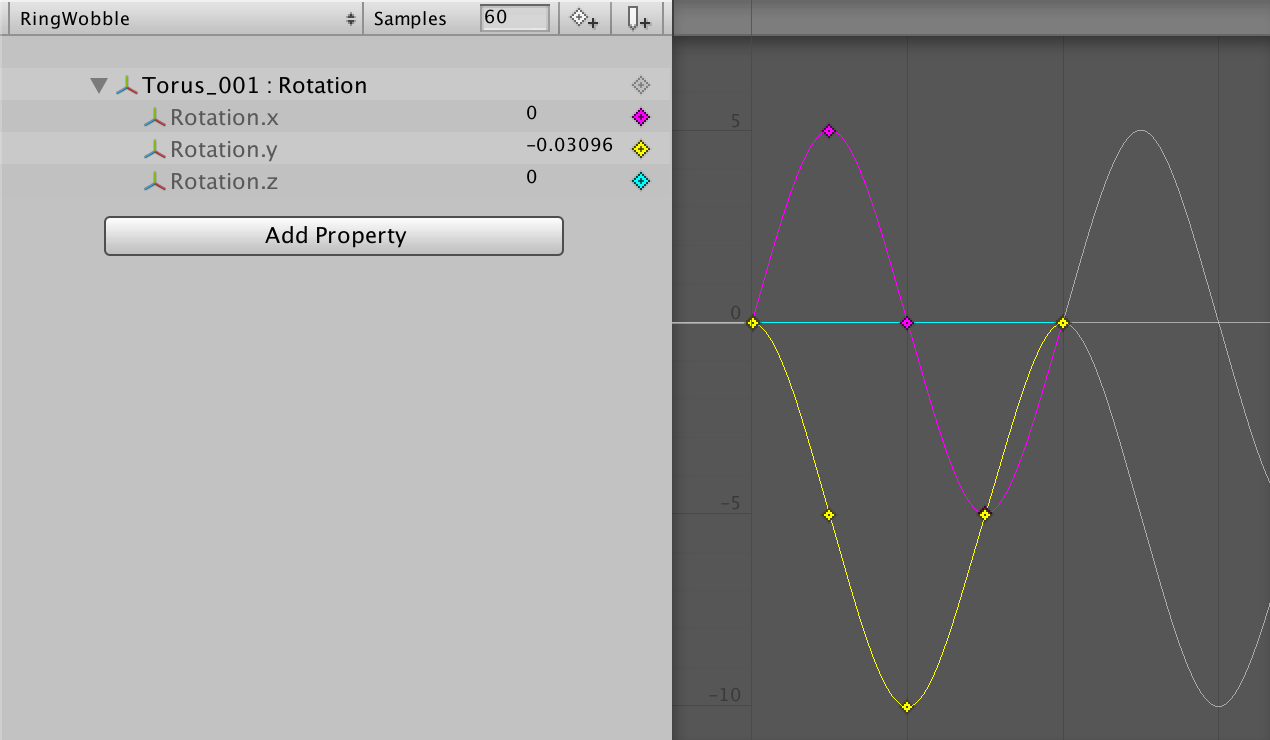1270x740 pixels.
Task: Select the Rotation.x property row
Action: 224,118
